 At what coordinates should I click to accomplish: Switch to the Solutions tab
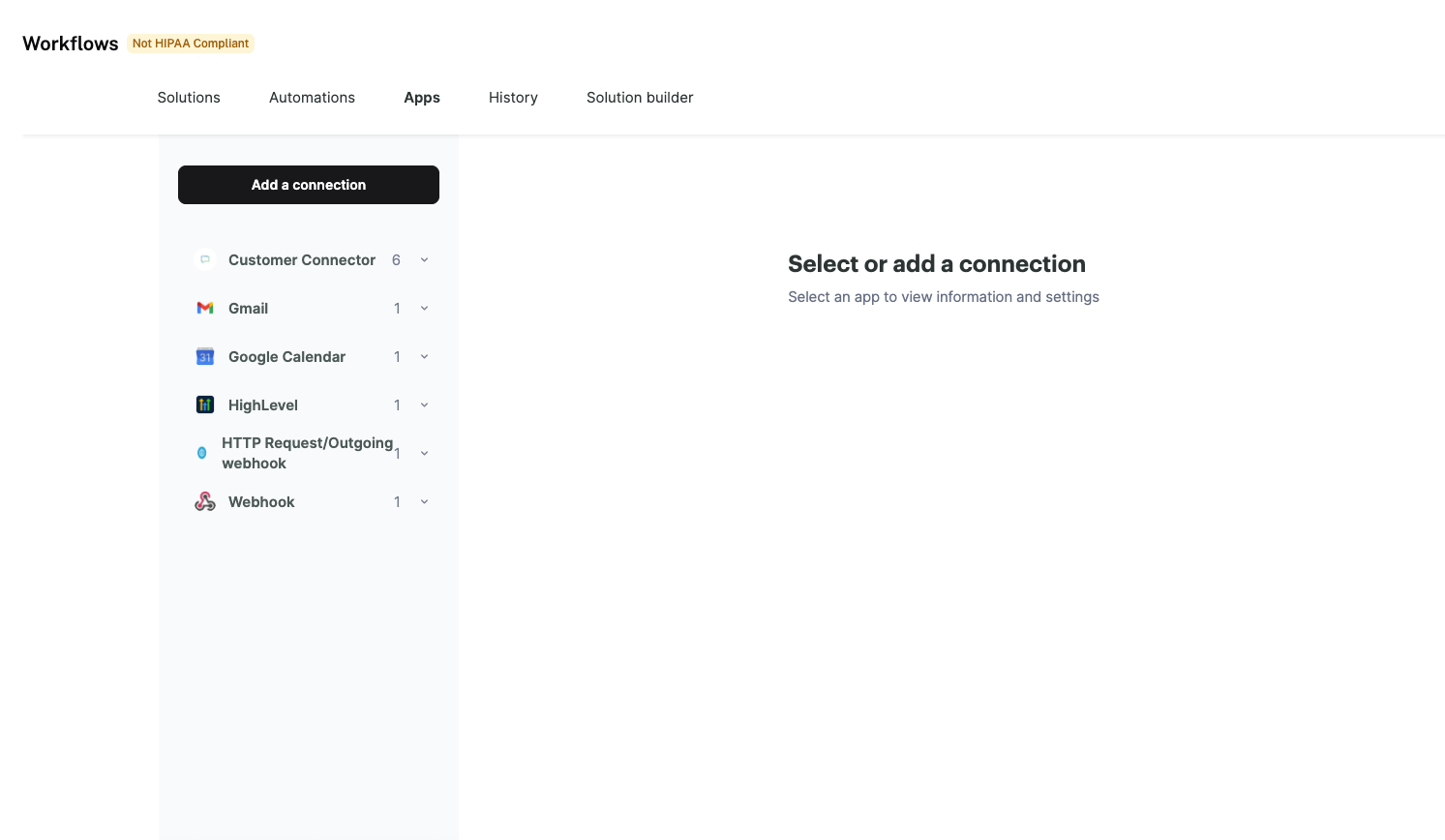189,98
